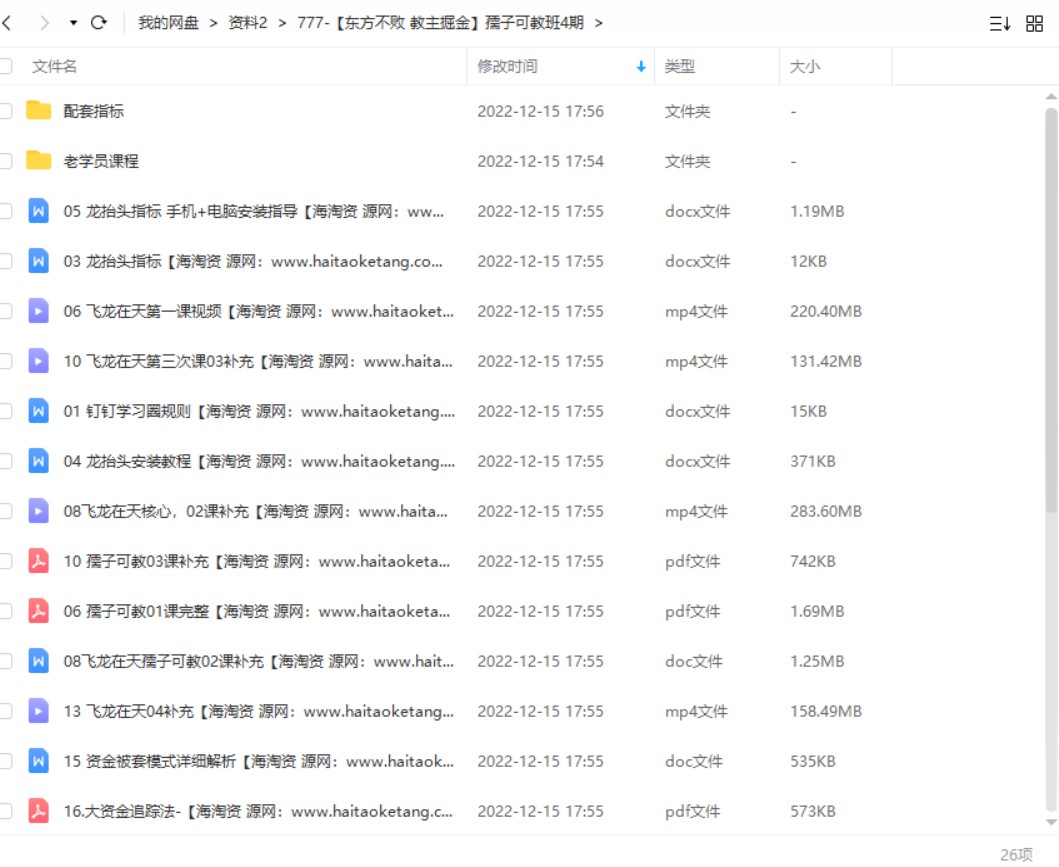Viewport: 1059px width, 867px height.
Task: Select the file name 配套指标
Action: coord(94,111)
